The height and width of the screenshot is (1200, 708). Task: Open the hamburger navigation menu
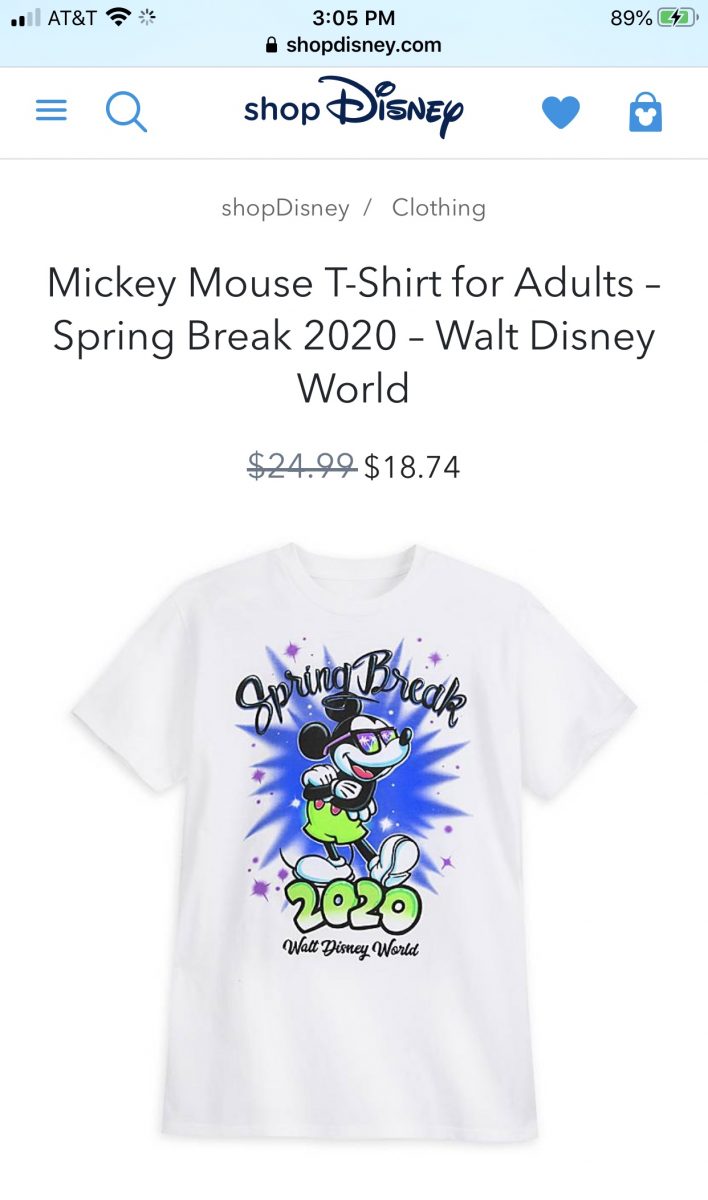click(51, 110)
